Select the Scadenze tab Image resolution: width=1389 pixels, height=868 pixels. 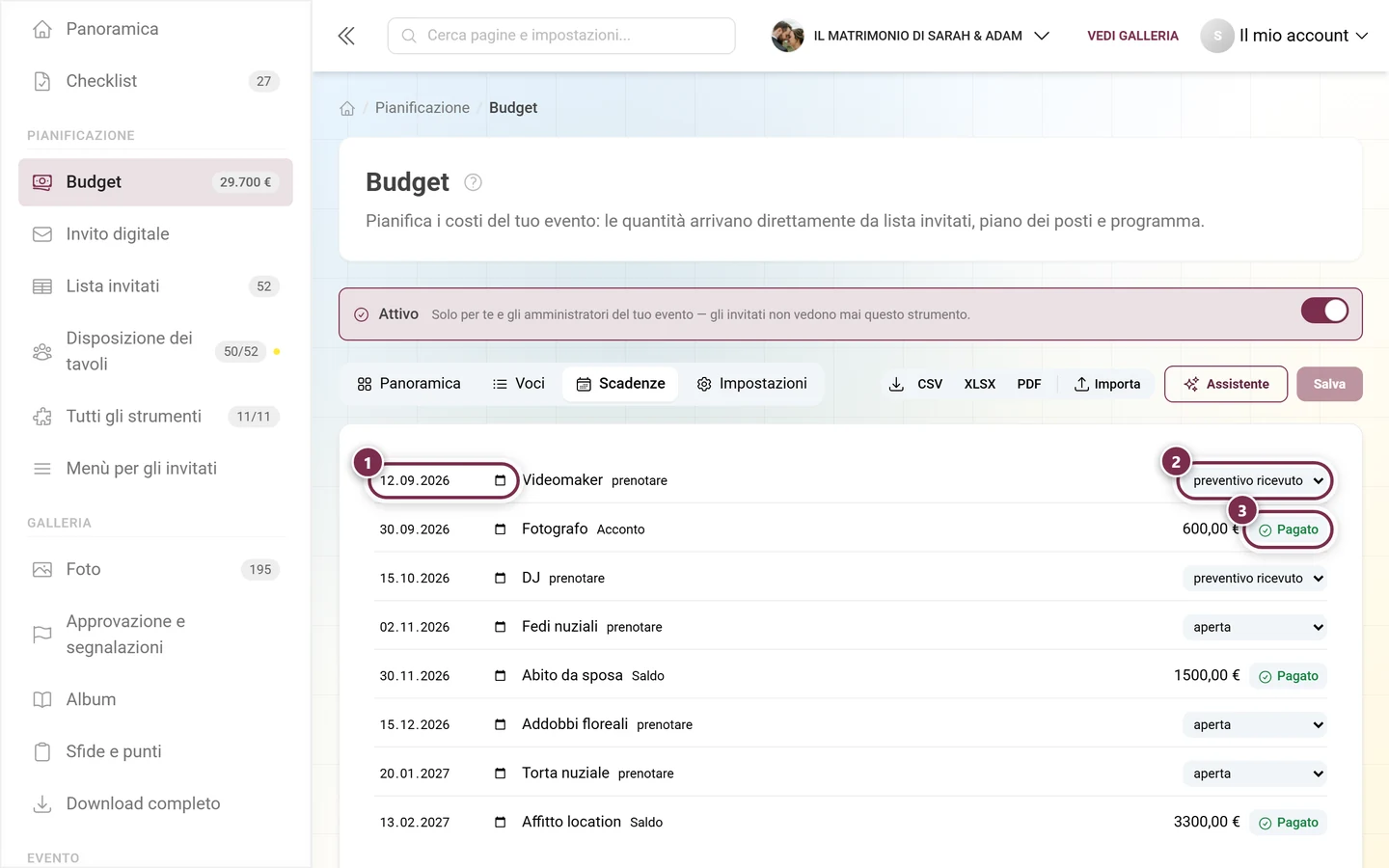coord(621,384)
